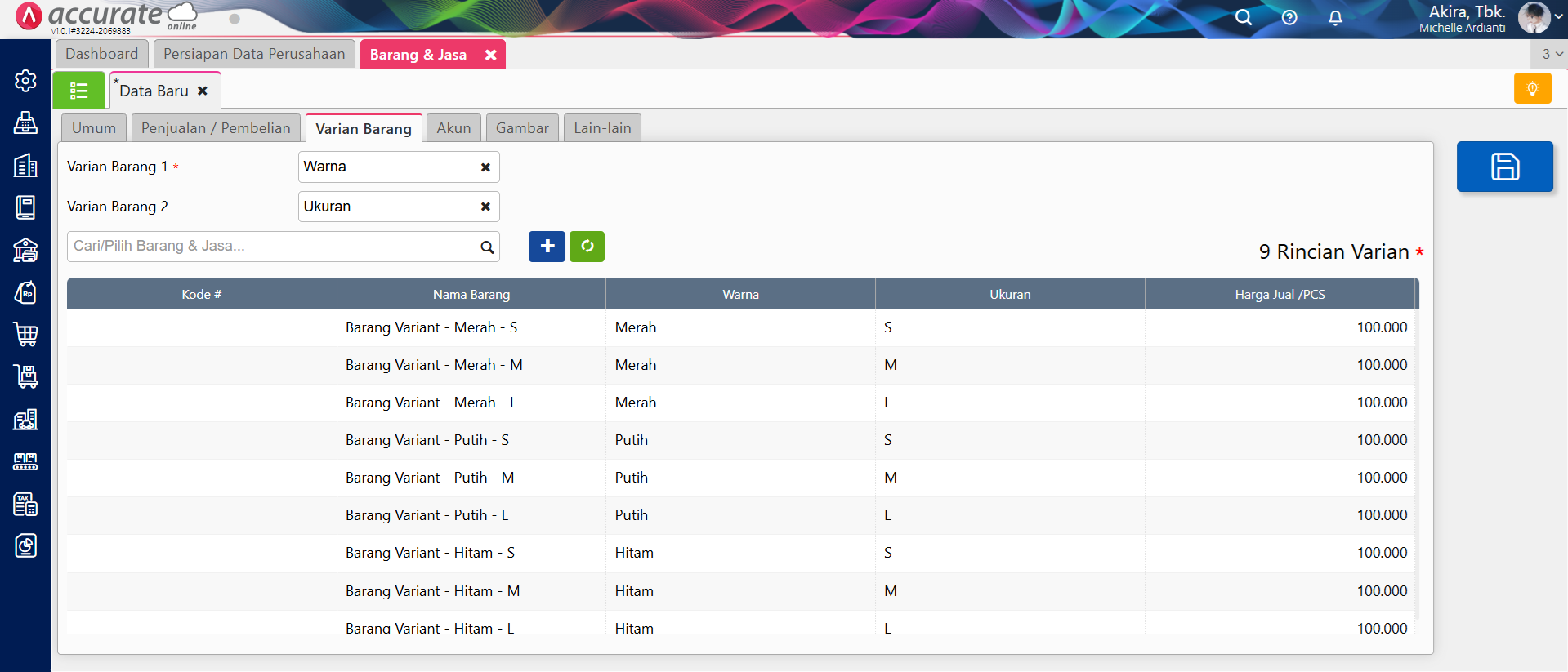Image resolution: width=1568 pixels, height=672 pixels.
Task: Expand the user profile dropdown arrow
Action: pyautogui.click(x=1558, y=16)
